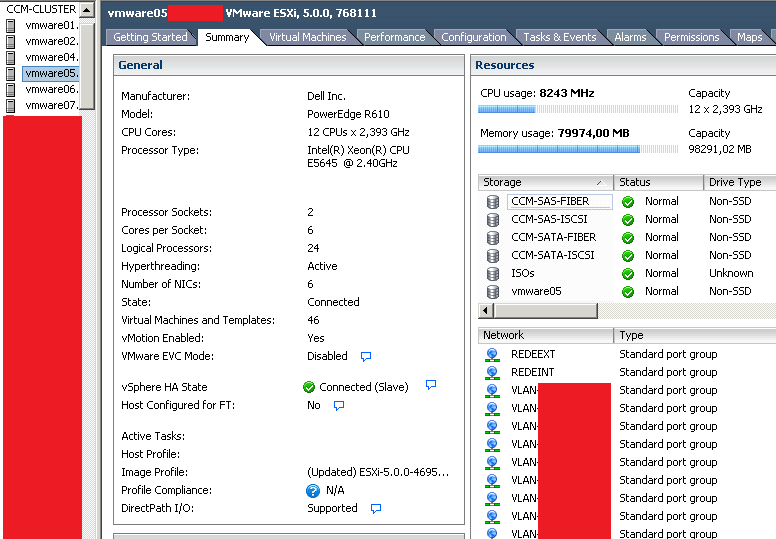Screen dimensions: 776x539
Task: Open the Maps tab
Action: 749,37
